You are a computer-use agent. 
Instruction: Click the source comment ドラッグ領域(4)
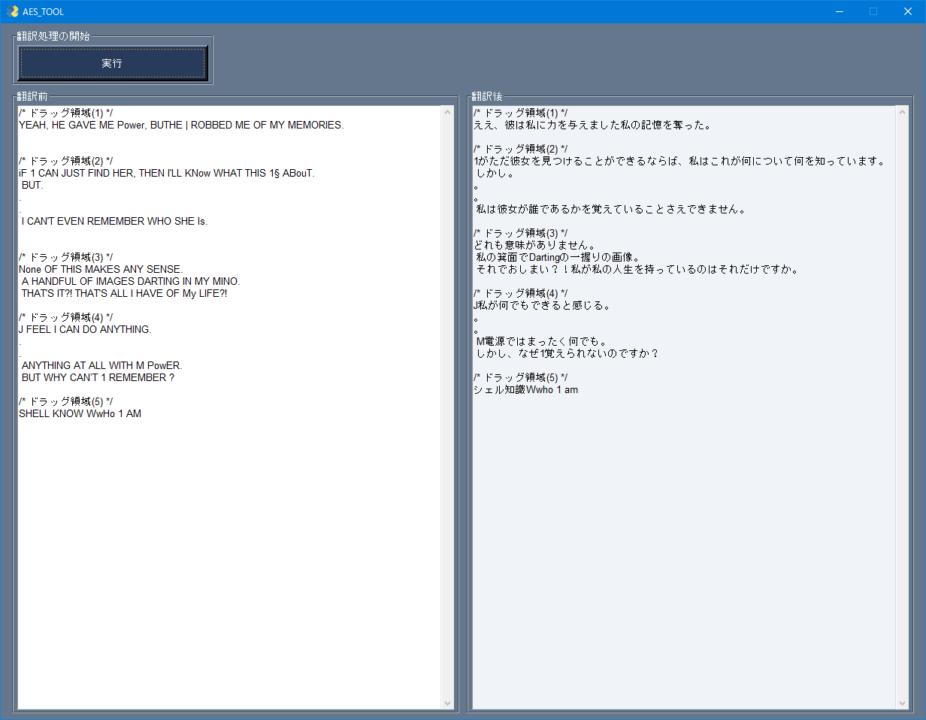pyautogui.click(x=66, y=317)
